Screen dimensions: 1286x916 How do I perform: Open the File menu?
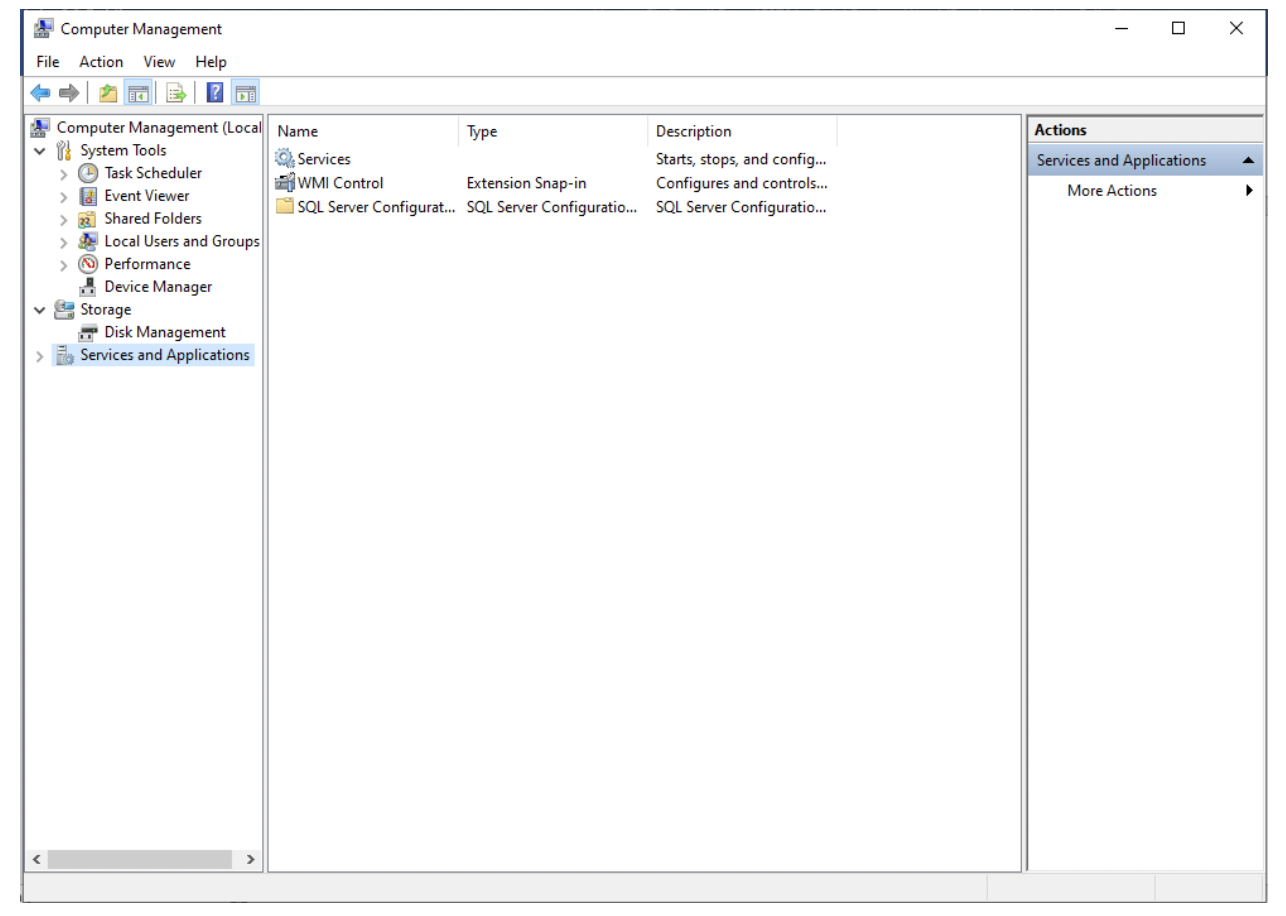point(48,62)
